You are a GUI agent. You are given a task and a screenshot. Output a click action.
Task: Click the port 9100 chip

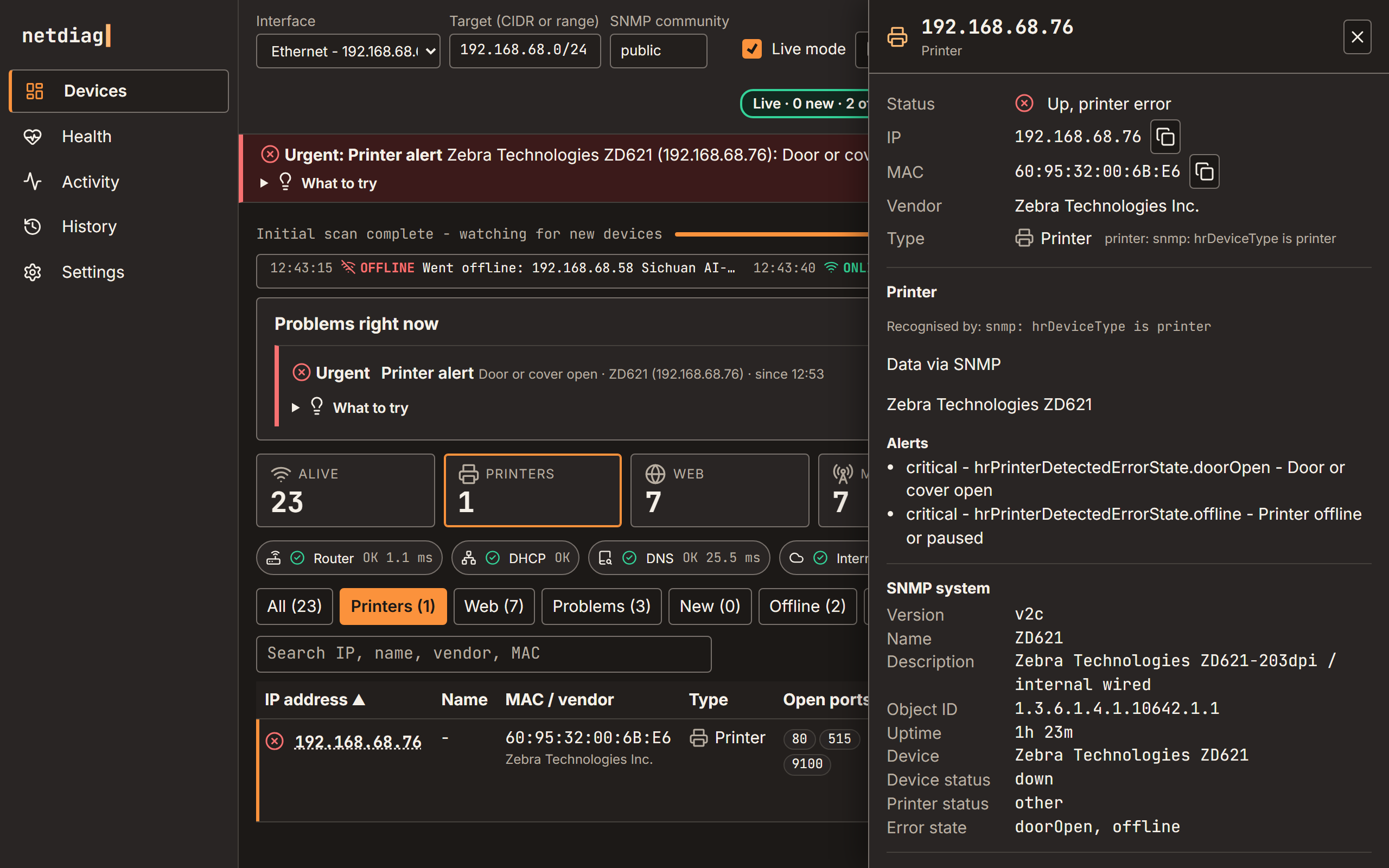point(807,764)
